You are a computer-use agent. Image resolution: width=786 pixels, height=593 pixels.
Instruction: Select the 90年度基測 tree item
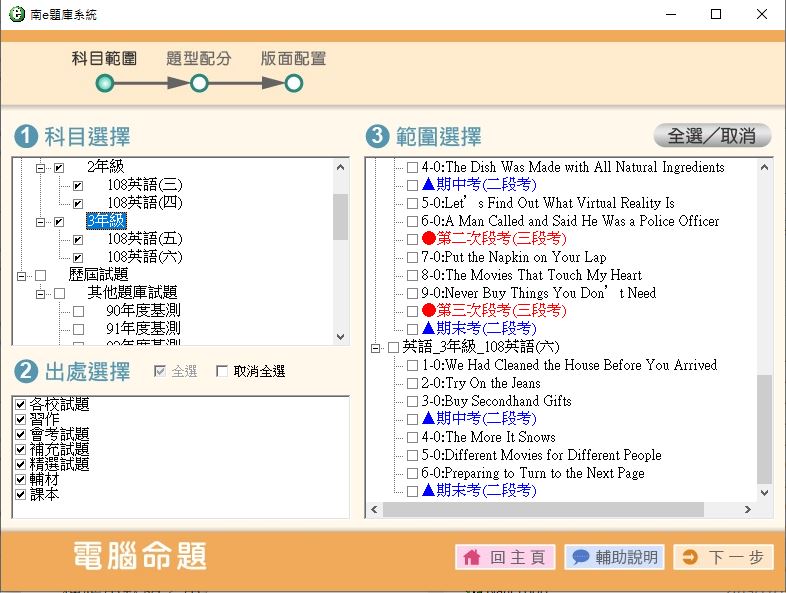(x=143, y=311)
